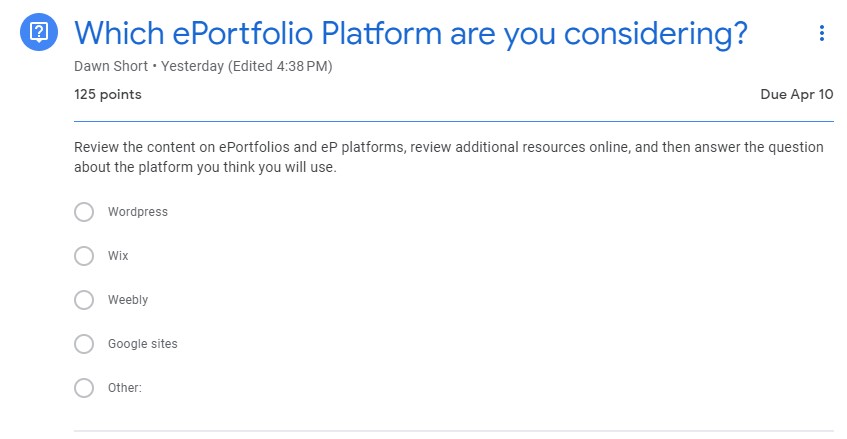The height and width of the screenshot is (439, 847).
Task: Click the question instructions paragraph
Action: coord(448,157)
